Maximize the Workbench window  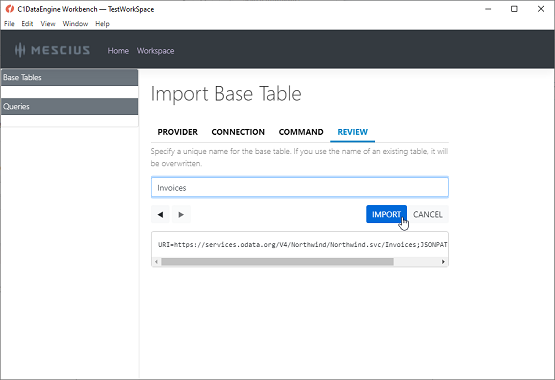coord(514,9)
